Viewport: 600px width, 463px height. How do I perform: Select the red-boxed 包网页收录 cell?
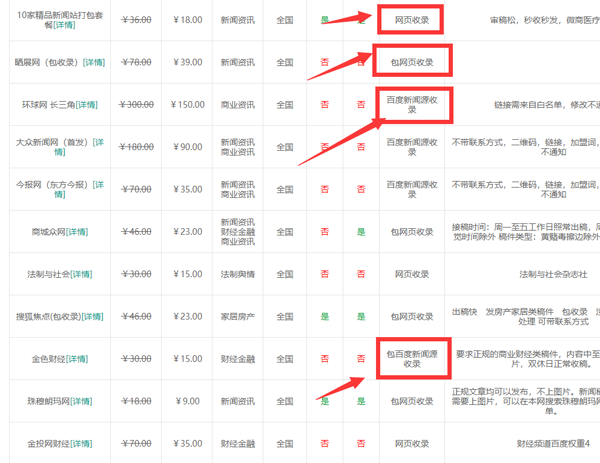coord(413,62)
